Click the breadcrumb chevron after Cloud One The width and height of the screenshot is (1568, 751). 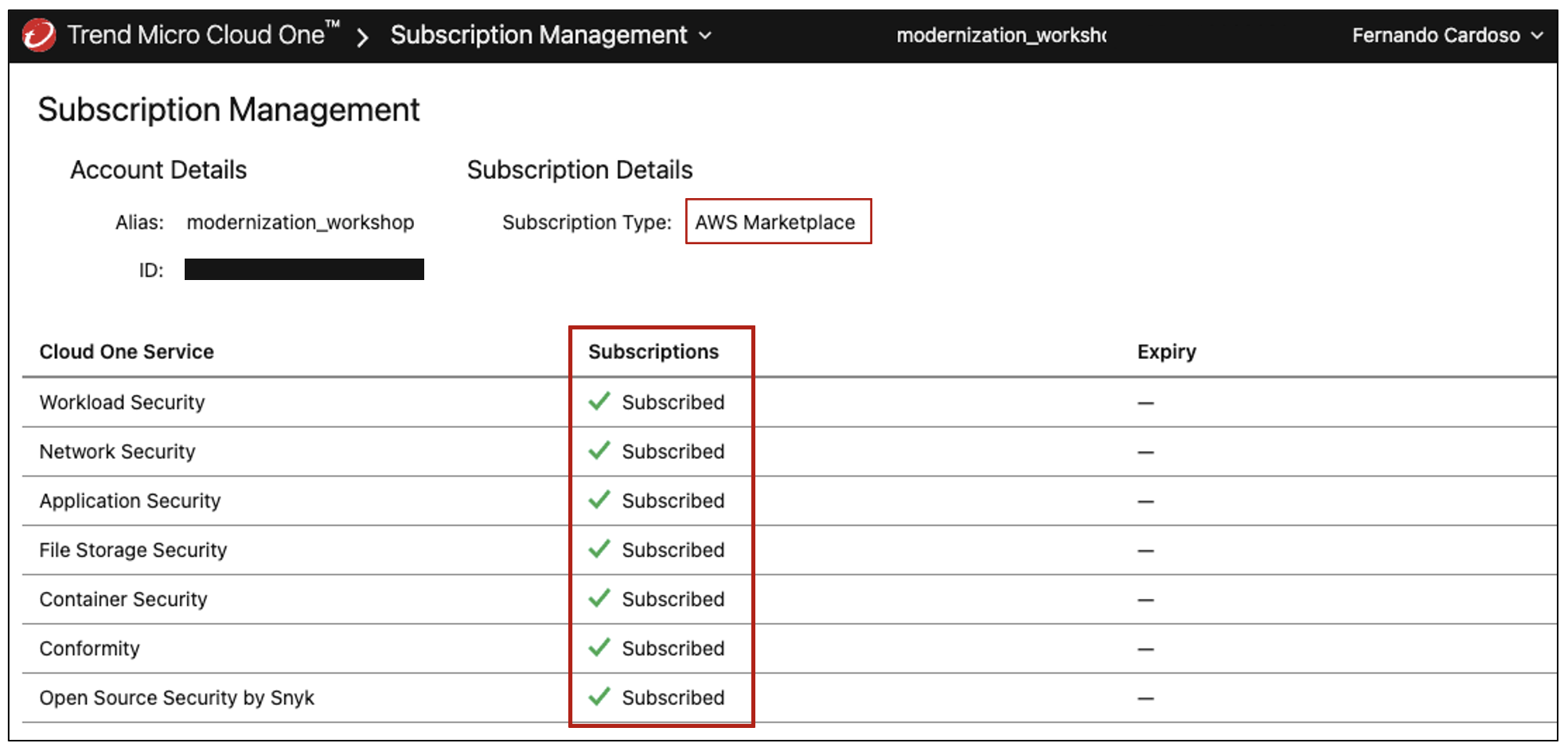[x=363, y=37]
